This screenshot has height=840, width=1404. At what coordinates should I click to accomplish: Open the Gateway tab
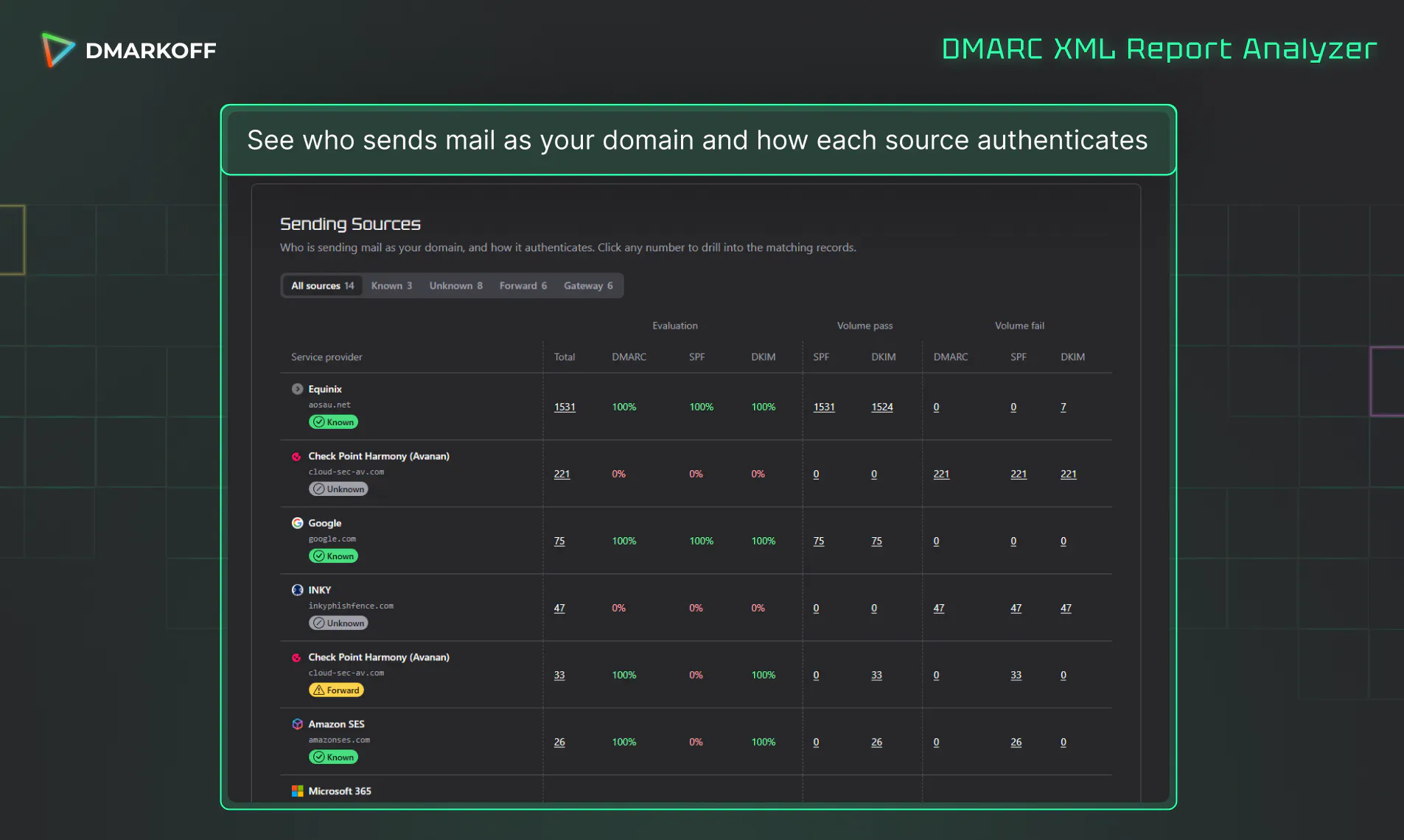pyautogui.click(x=588, y=286)
